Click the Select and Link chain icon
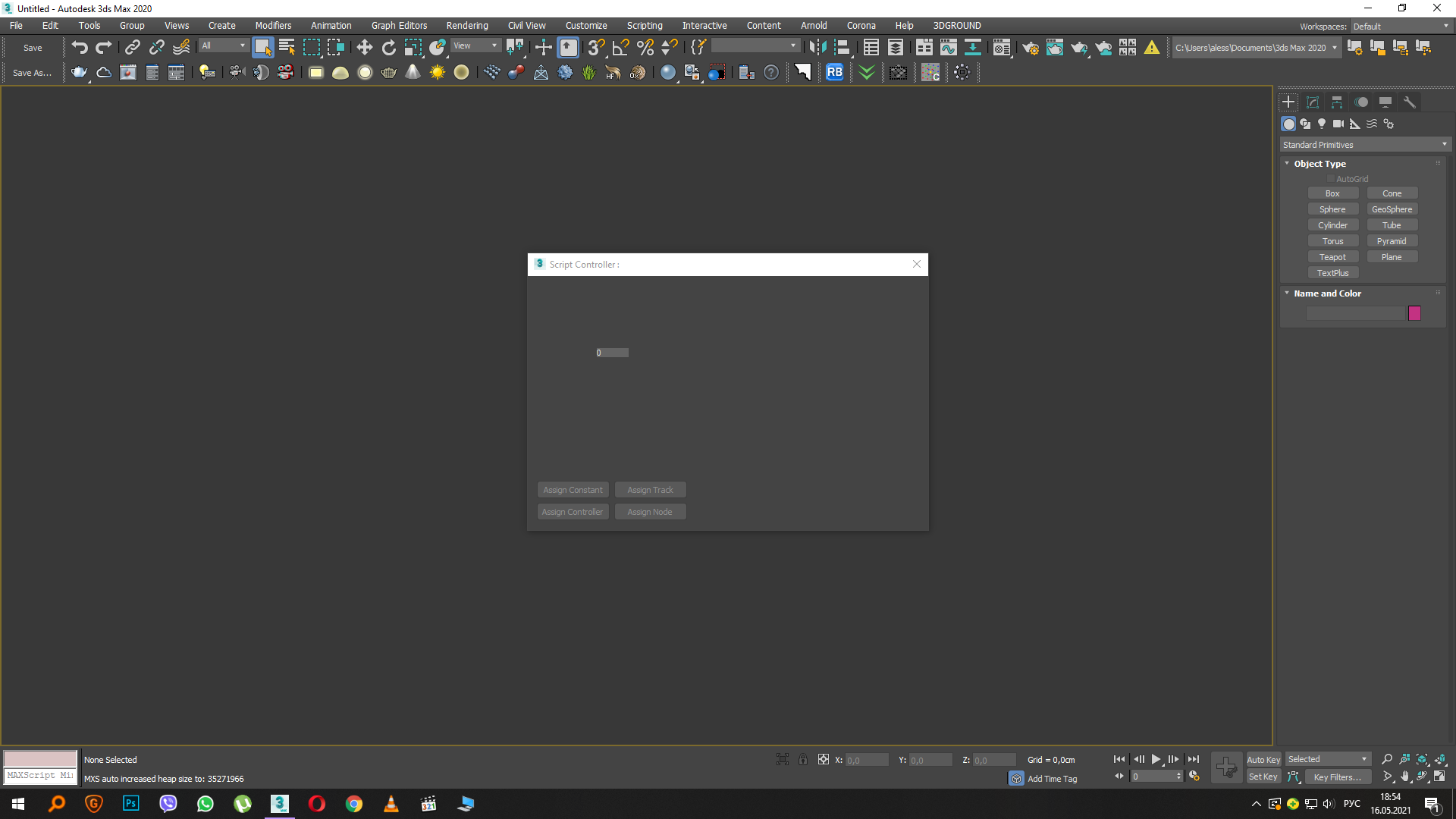This screenshot has height=819, width=1456. 132,47
